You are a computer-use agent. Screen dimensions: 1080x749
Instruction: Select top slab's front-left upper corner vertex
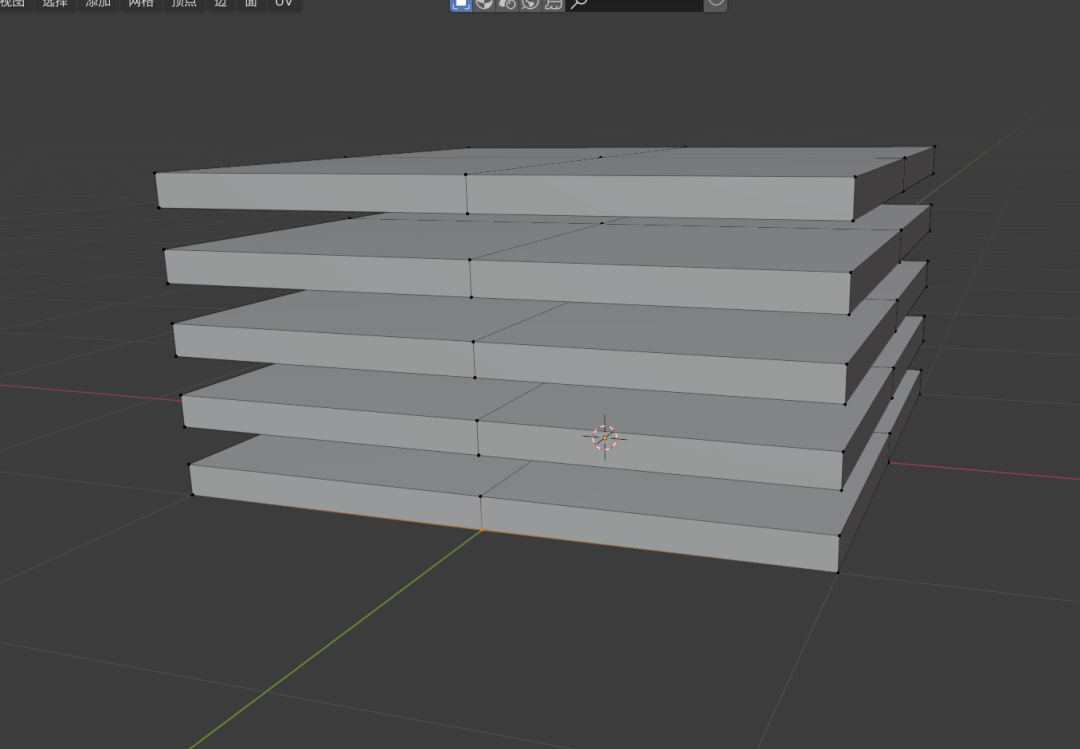[155, 173]
